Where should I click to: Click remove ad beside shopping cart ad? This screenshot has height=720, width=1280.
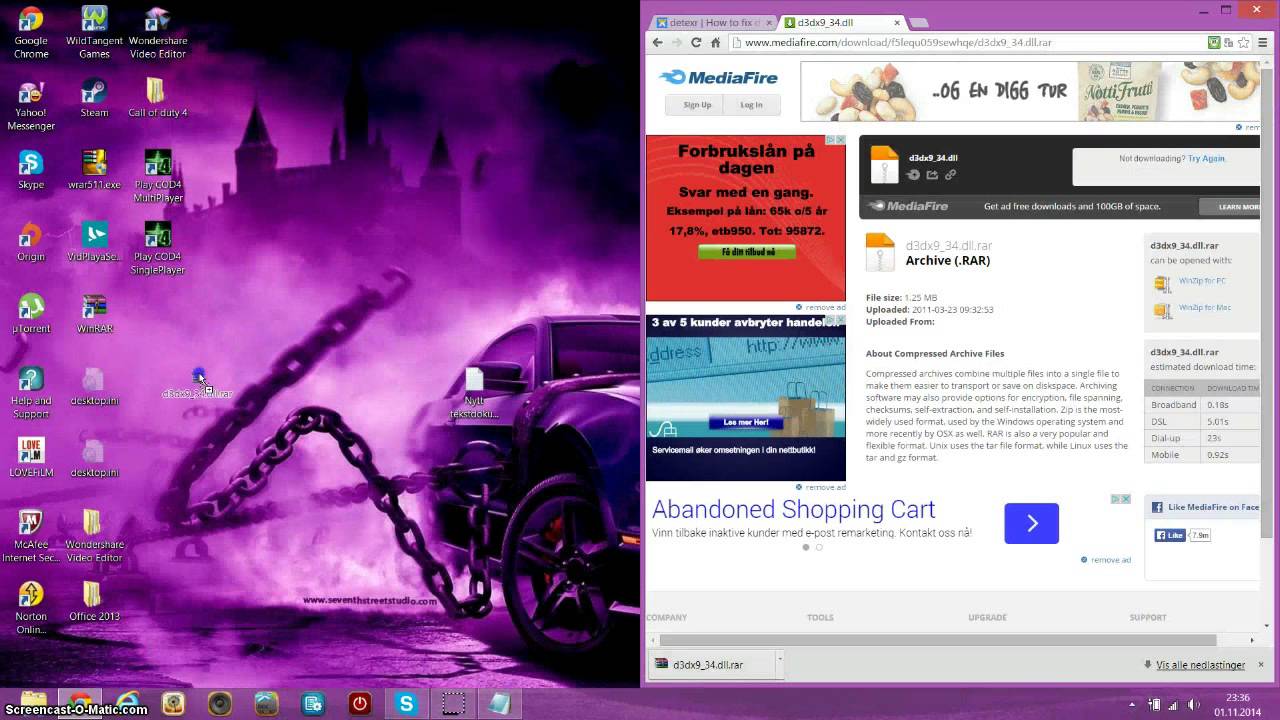pyautogui.click(x=1106, y=560)
